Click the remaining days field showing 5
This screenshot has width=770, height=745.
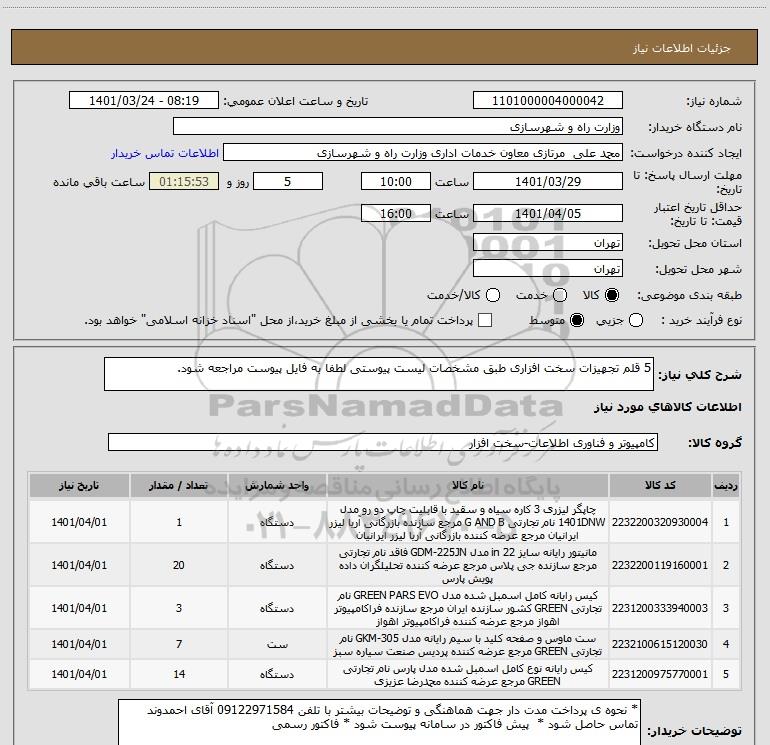(x=288, y=181)
